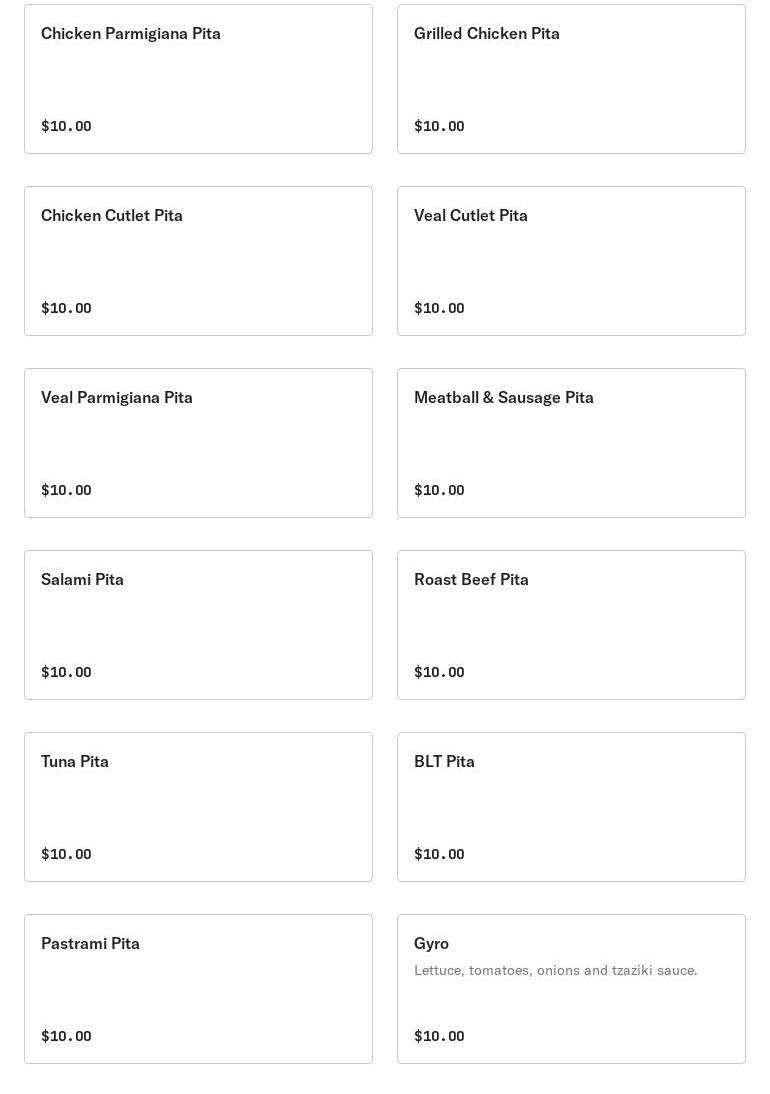Click the Tuna Pita price label
Screen dimensions: 770x1094
[x=66, y=854]
